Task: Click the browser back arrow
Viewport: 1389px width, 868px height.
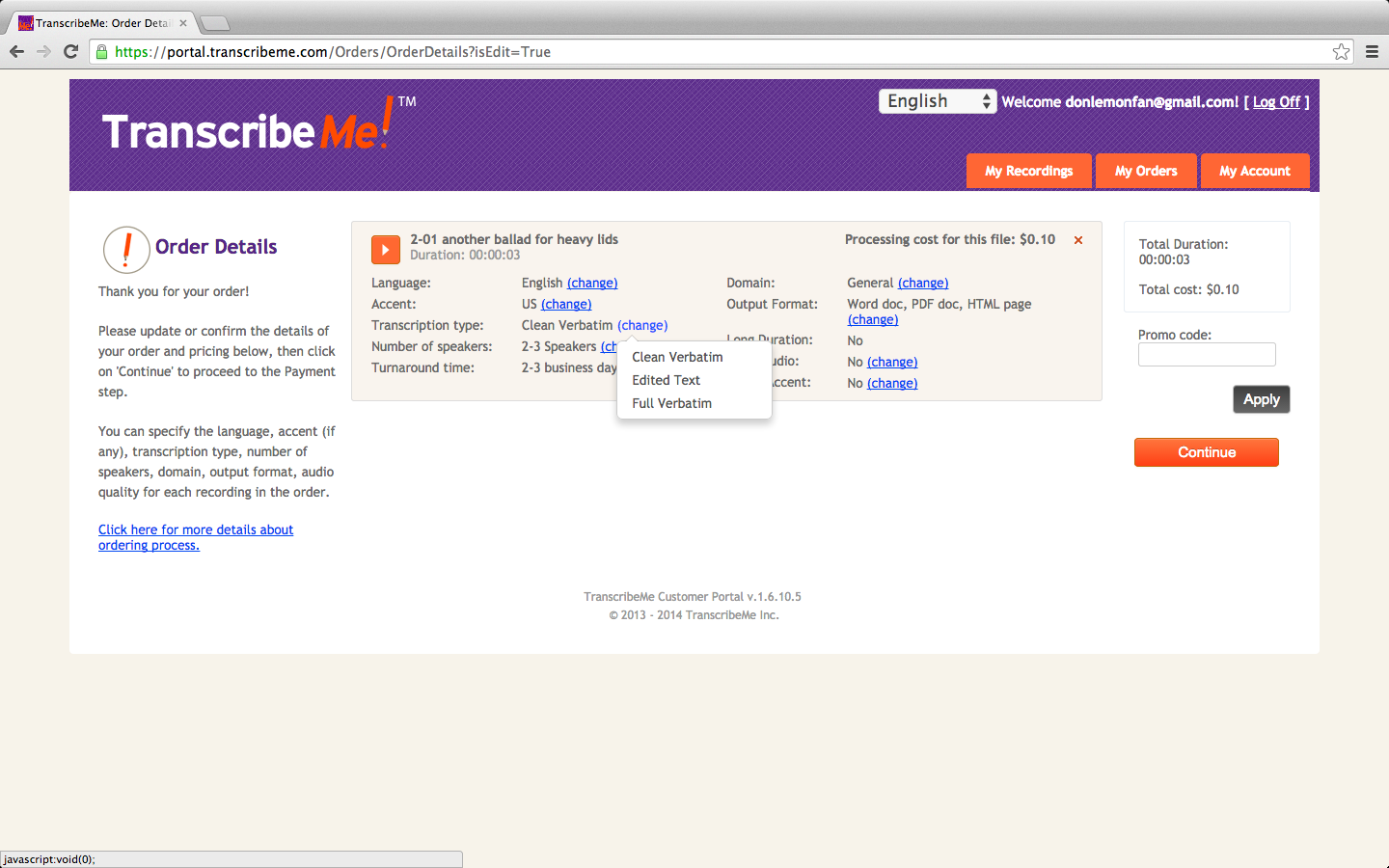Action: 16,52
